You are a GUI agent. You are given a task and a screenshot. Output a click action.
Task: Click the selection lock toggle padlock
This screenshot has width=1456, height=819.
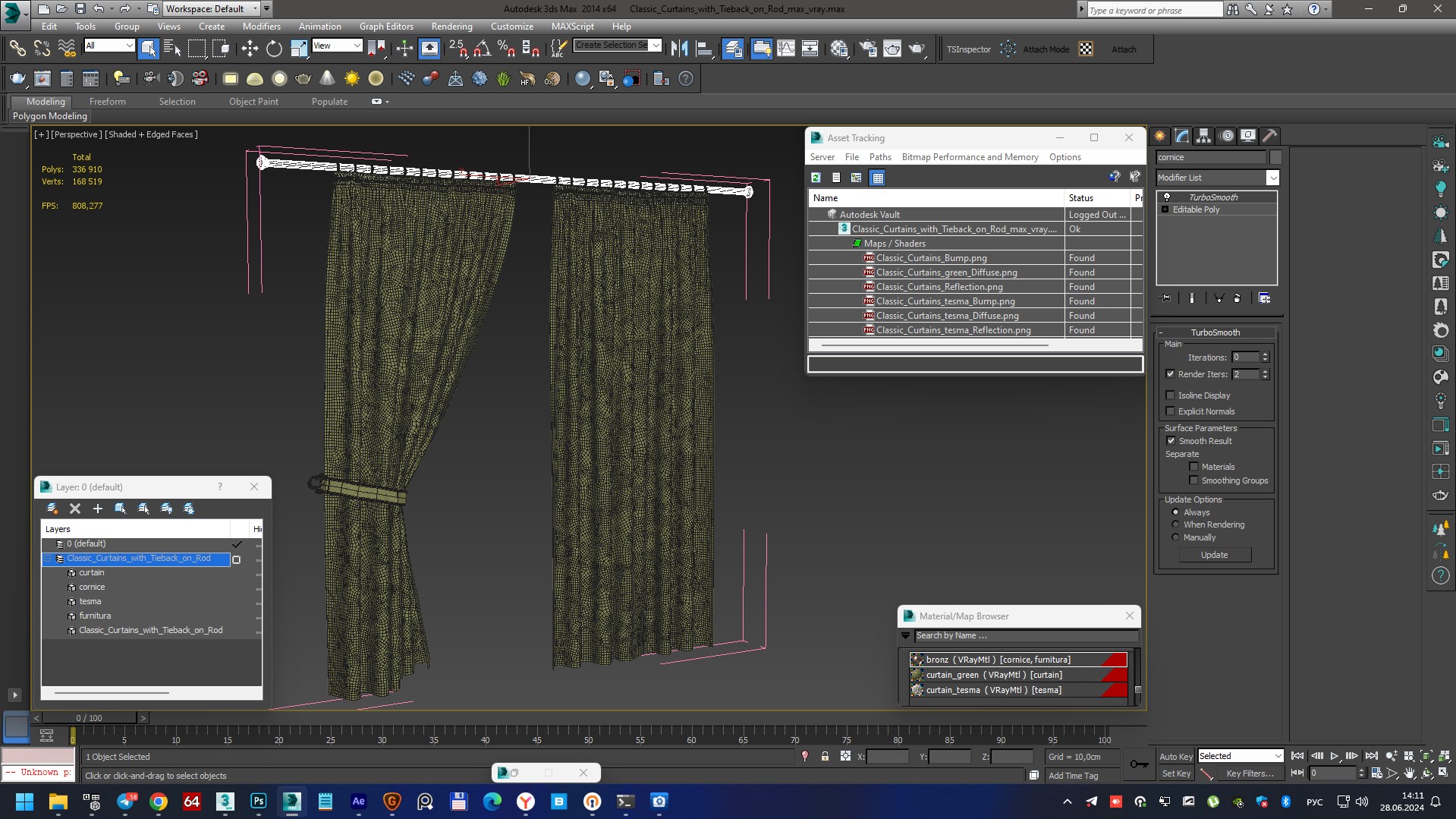coord(825,756)
